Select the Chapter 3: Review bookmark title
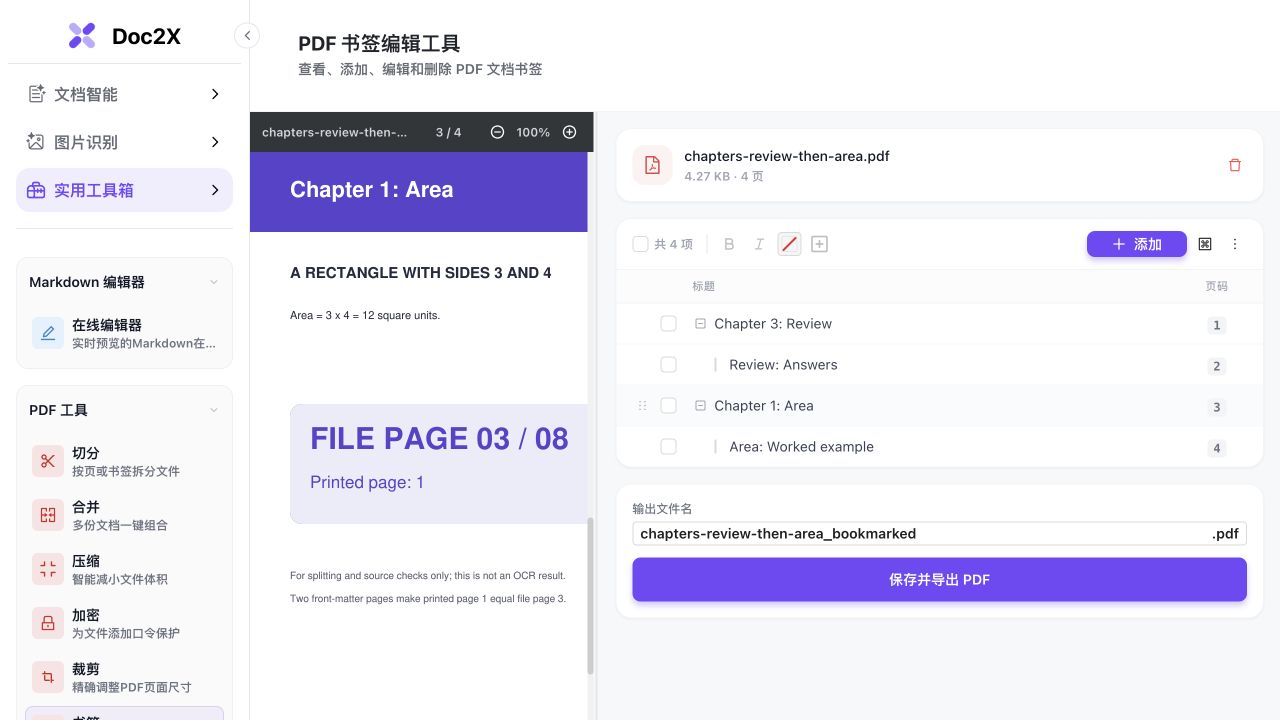Image resolution: width=1280 pixels, height=720 pixels. 773,324
